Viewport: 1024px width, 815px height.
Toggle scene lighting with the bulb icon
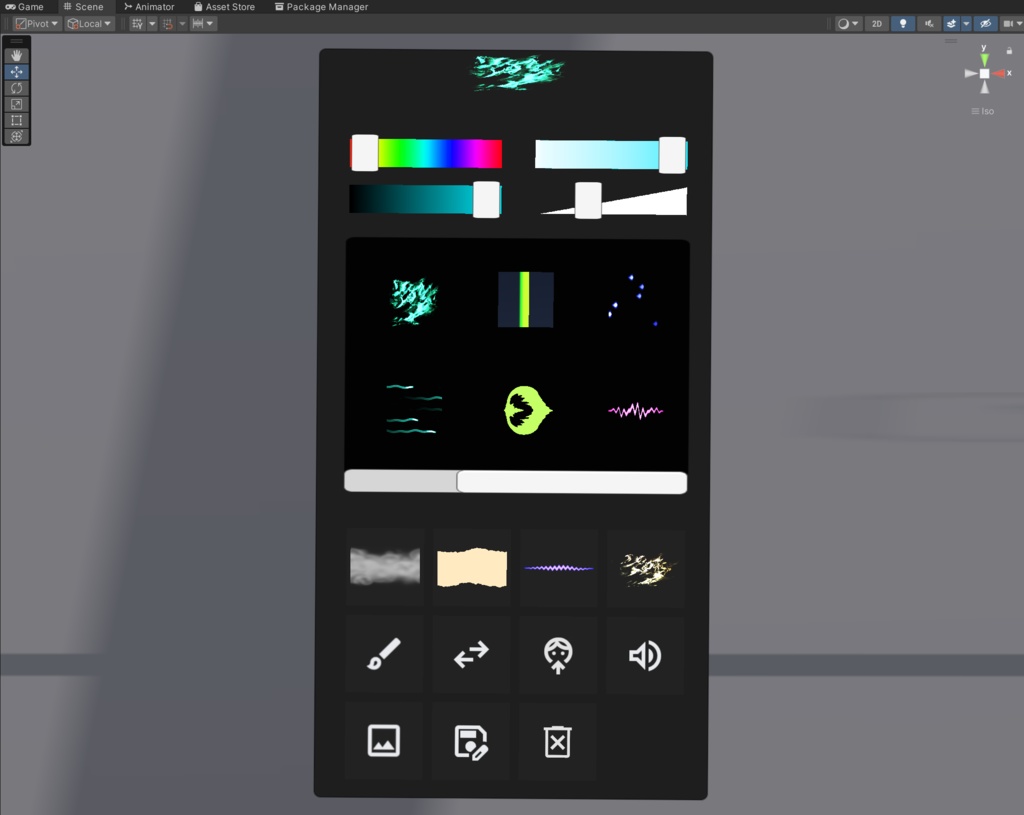(902, 22)
